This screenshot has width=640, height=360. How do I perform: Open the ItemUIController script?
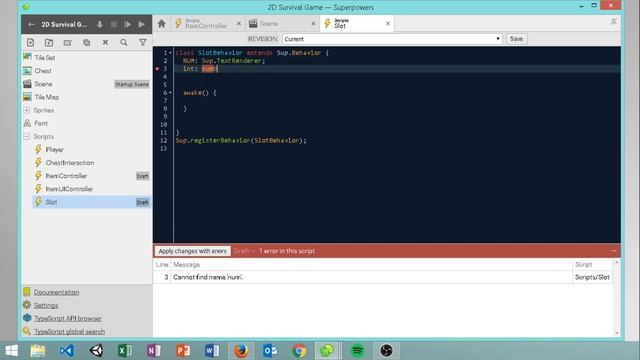(69, 189)
